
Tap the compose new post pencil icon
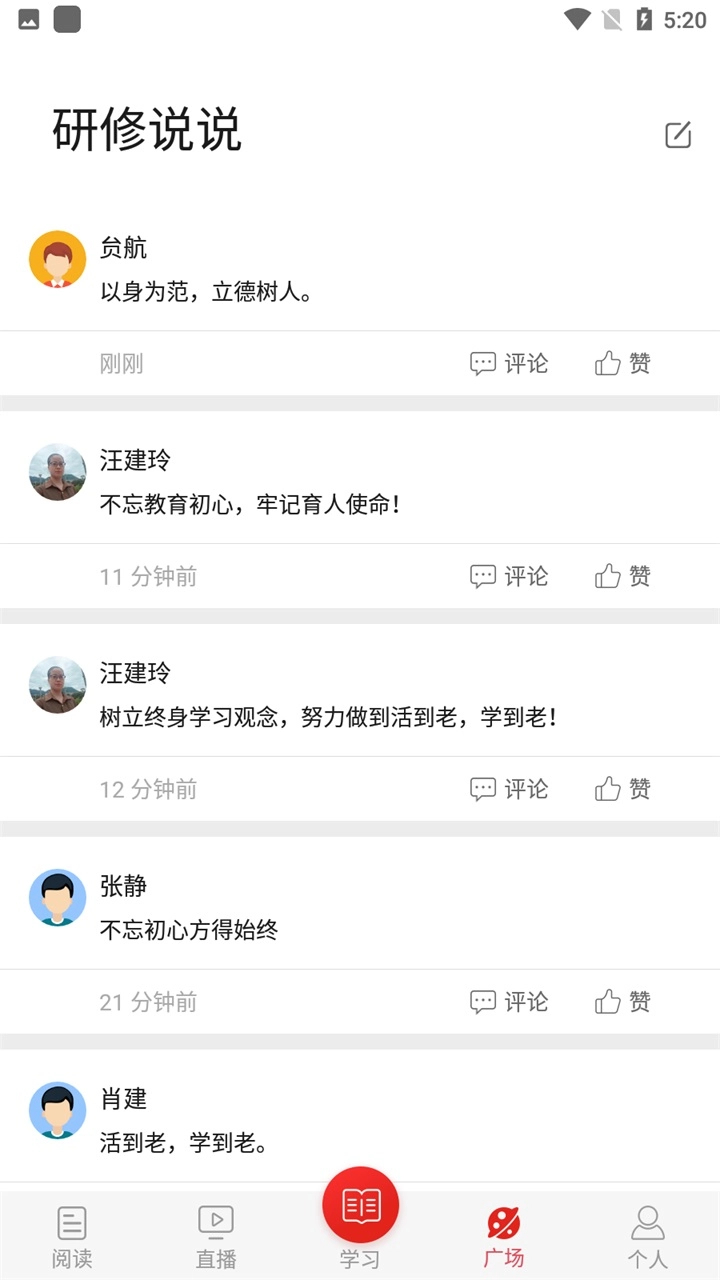click(678, 135)
